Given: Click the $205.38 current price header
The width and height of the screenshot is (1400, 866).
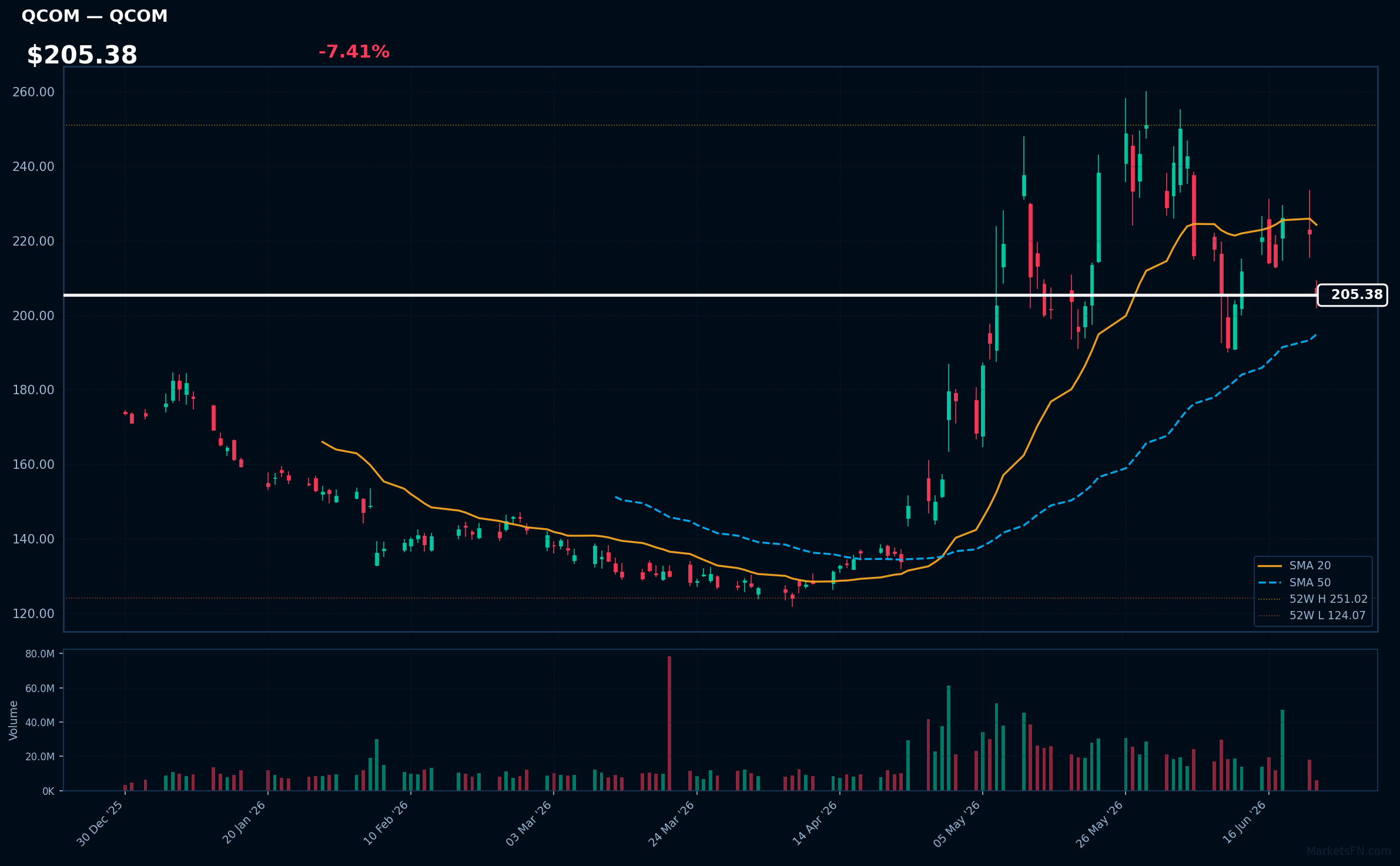Looking at the screenshot, I should 82,55.
